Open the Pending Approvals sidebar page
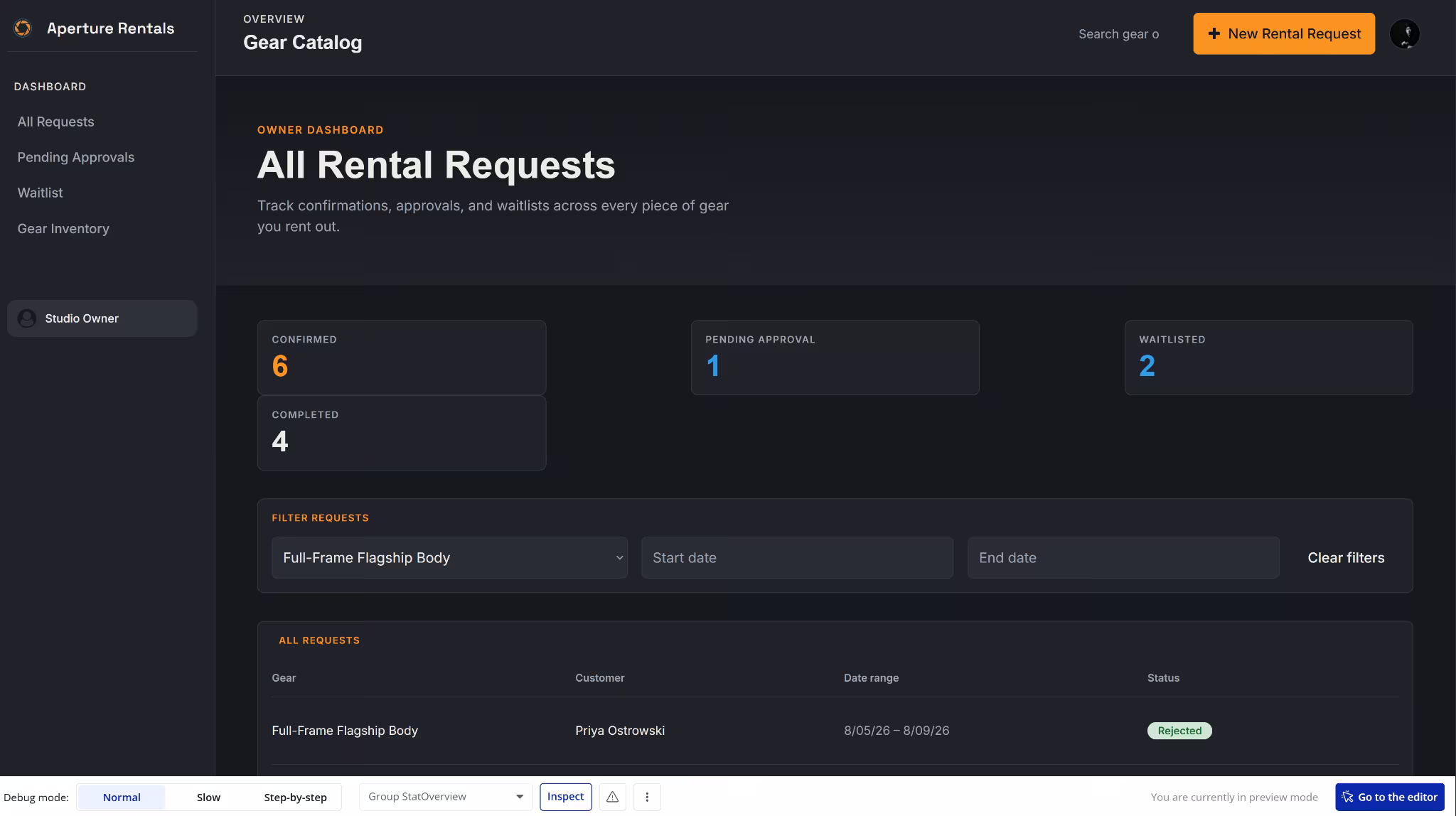Screen dimensions: 1456x816 point(76,157)
